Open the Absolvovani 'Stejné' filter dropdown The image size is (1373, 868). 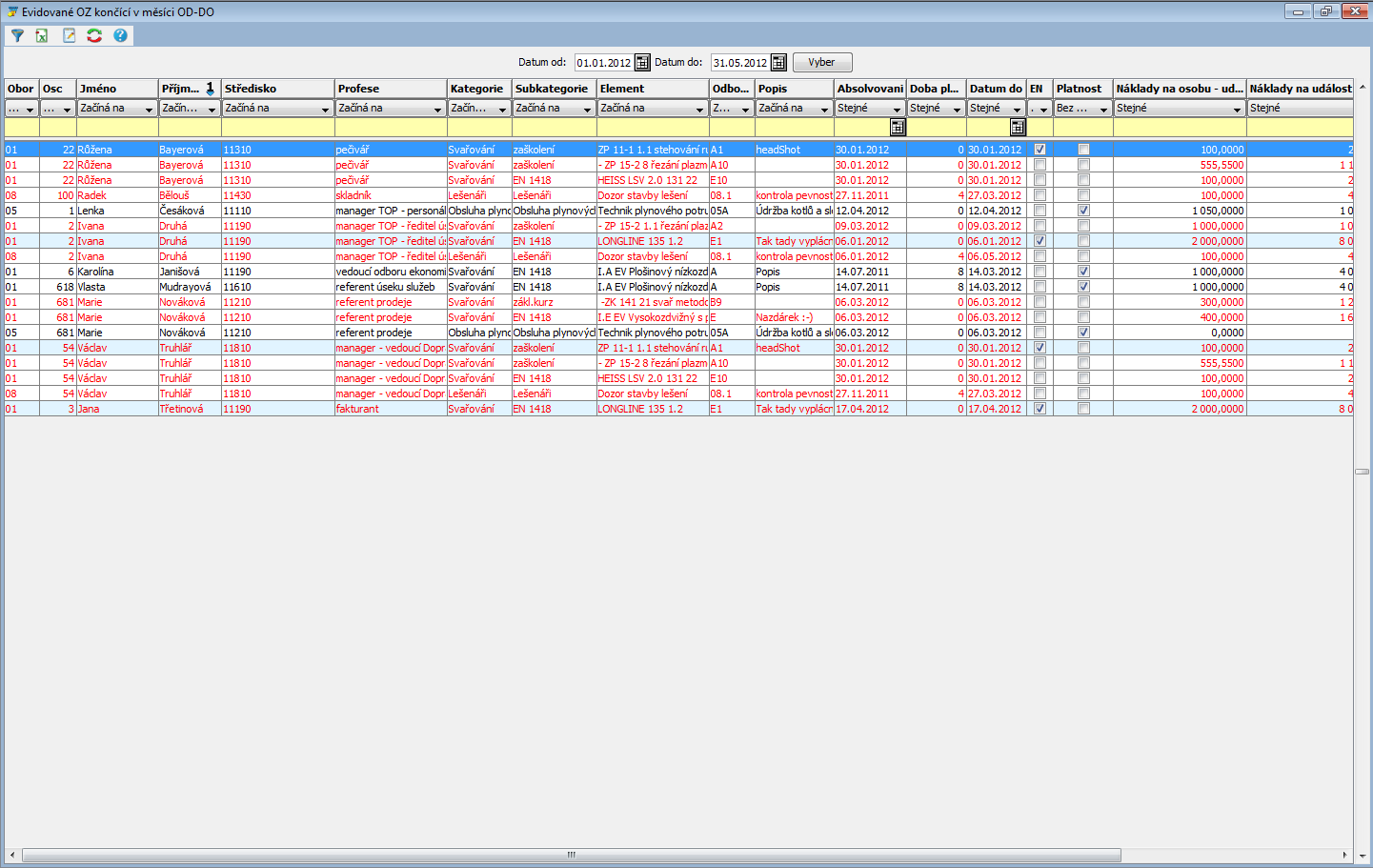[870, 109]
